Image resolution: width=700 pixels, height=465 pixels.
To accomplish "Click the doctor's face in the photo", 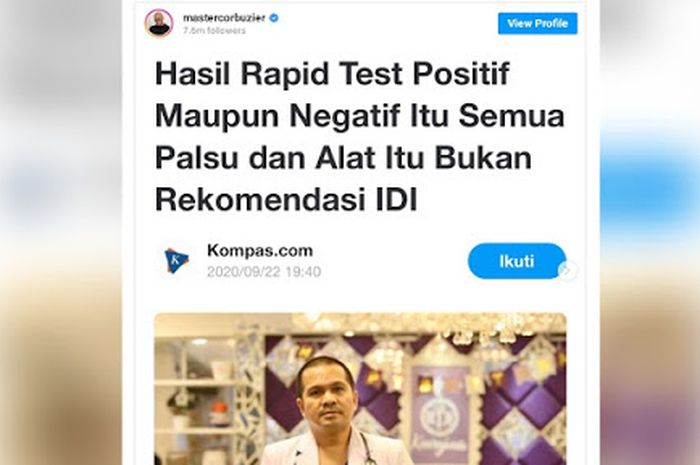I will (329, 397).
